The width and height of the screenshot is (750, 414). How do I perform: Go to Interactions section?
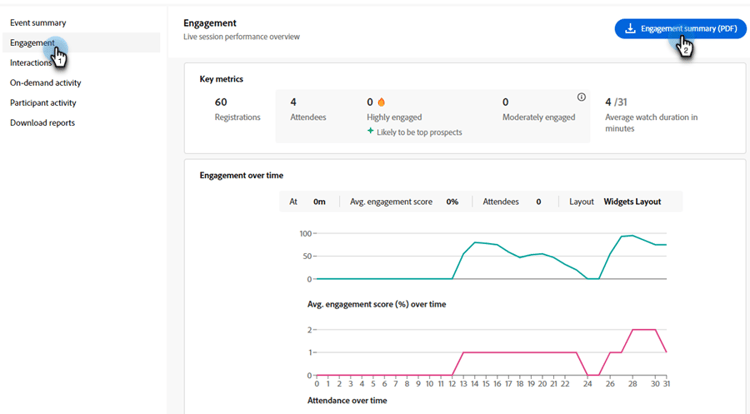click(30, 63)
